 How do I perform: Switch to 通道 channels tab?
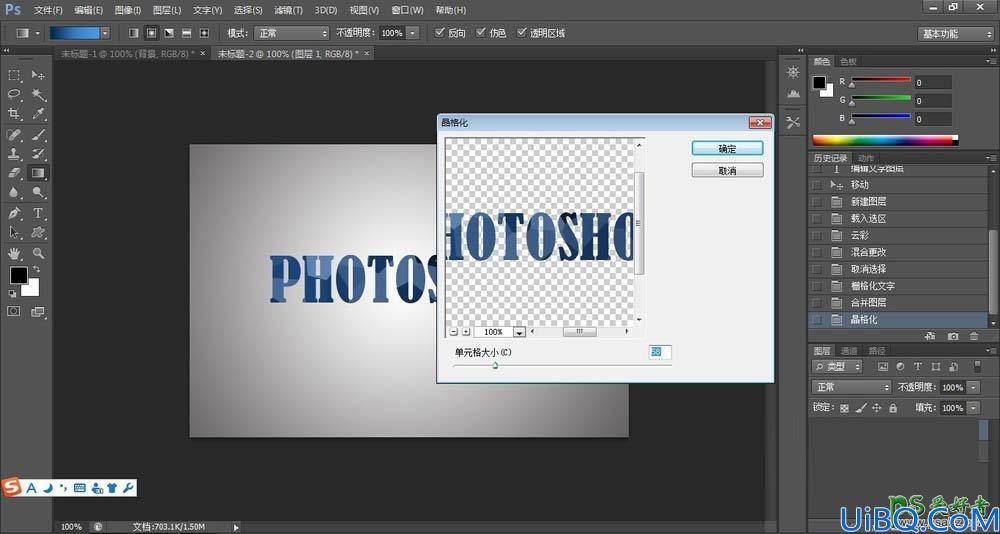(x=849, y=350)
